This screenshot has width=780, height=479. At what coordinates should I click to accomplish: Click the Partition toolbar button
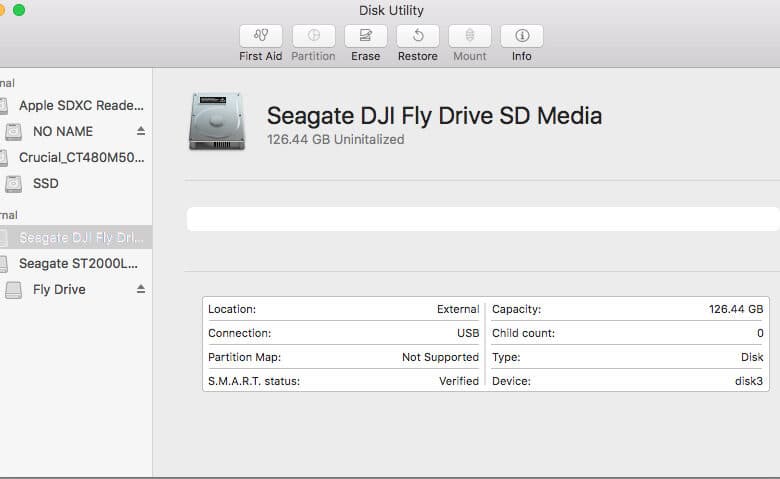[313, 36]
